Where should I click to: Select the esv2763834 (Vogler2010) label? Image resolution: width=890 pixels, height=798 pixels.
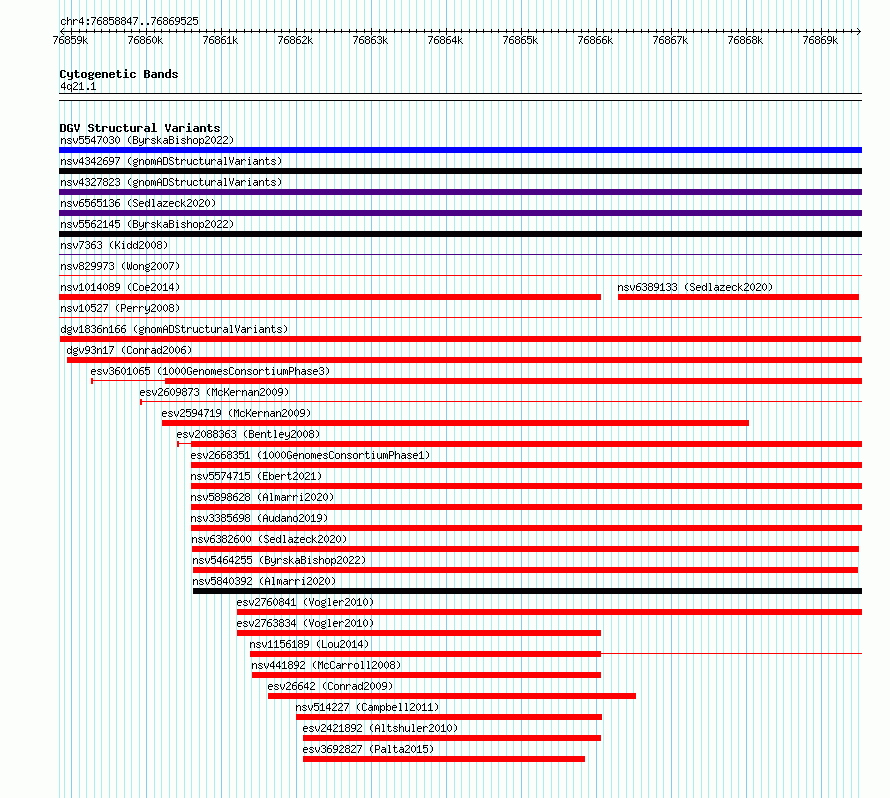[305, 623]
